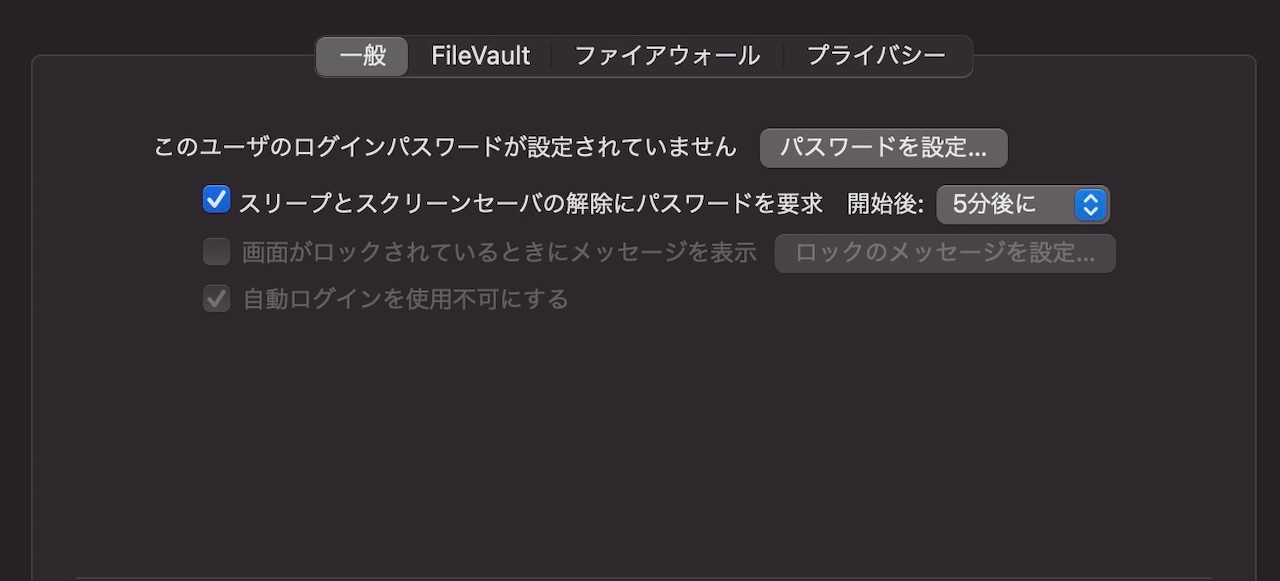The image size is (1280, 581).
Task: Go to the プライバシー tab
Action: [x=876, y=56]
